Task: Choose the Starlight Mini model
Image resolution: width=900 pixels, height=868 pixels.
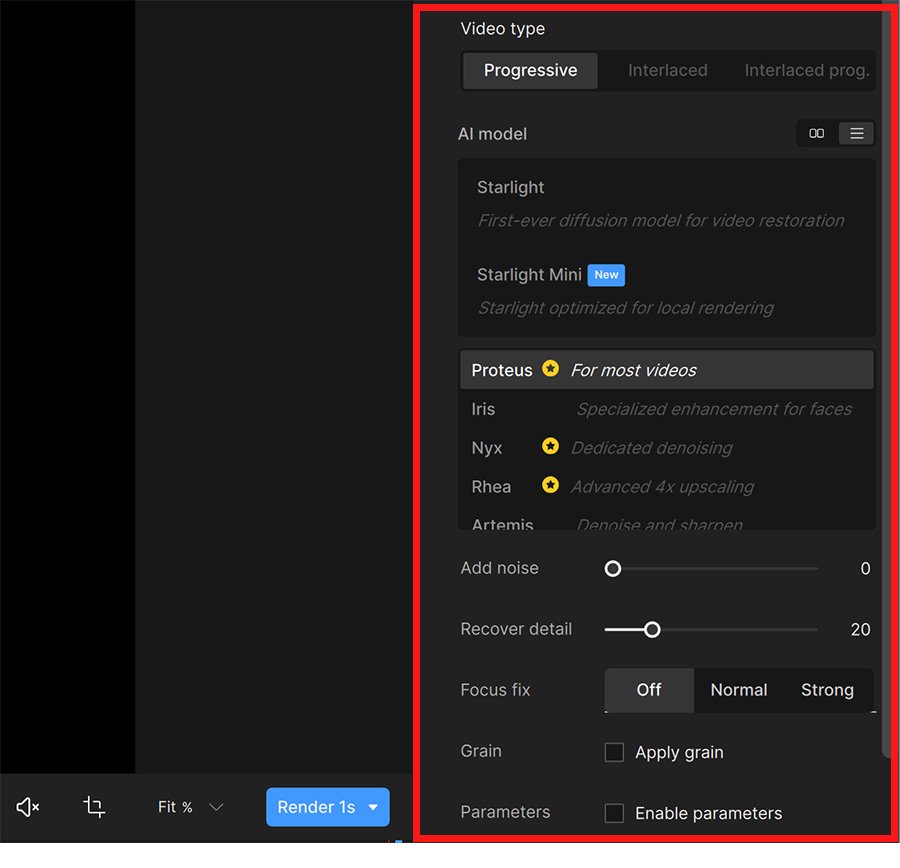Action: pos(666,291)
